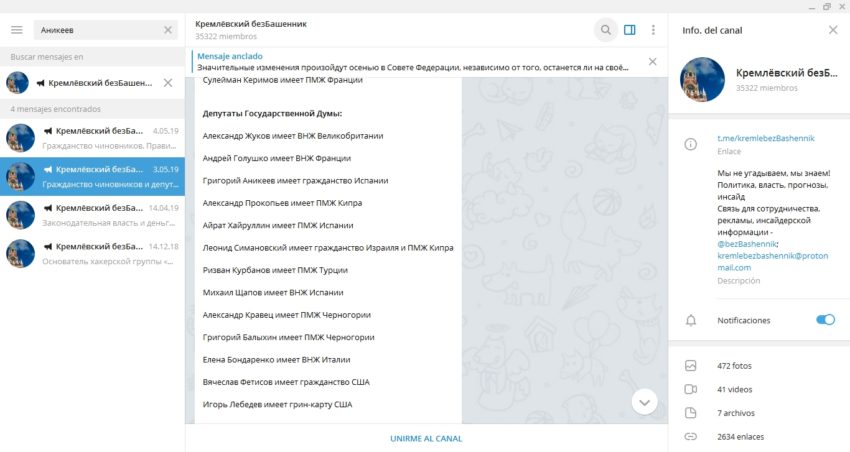This screenshot has width=850, height=452.
Task: Open search result dated 14.12.18
Action: [x=92, y=254]
